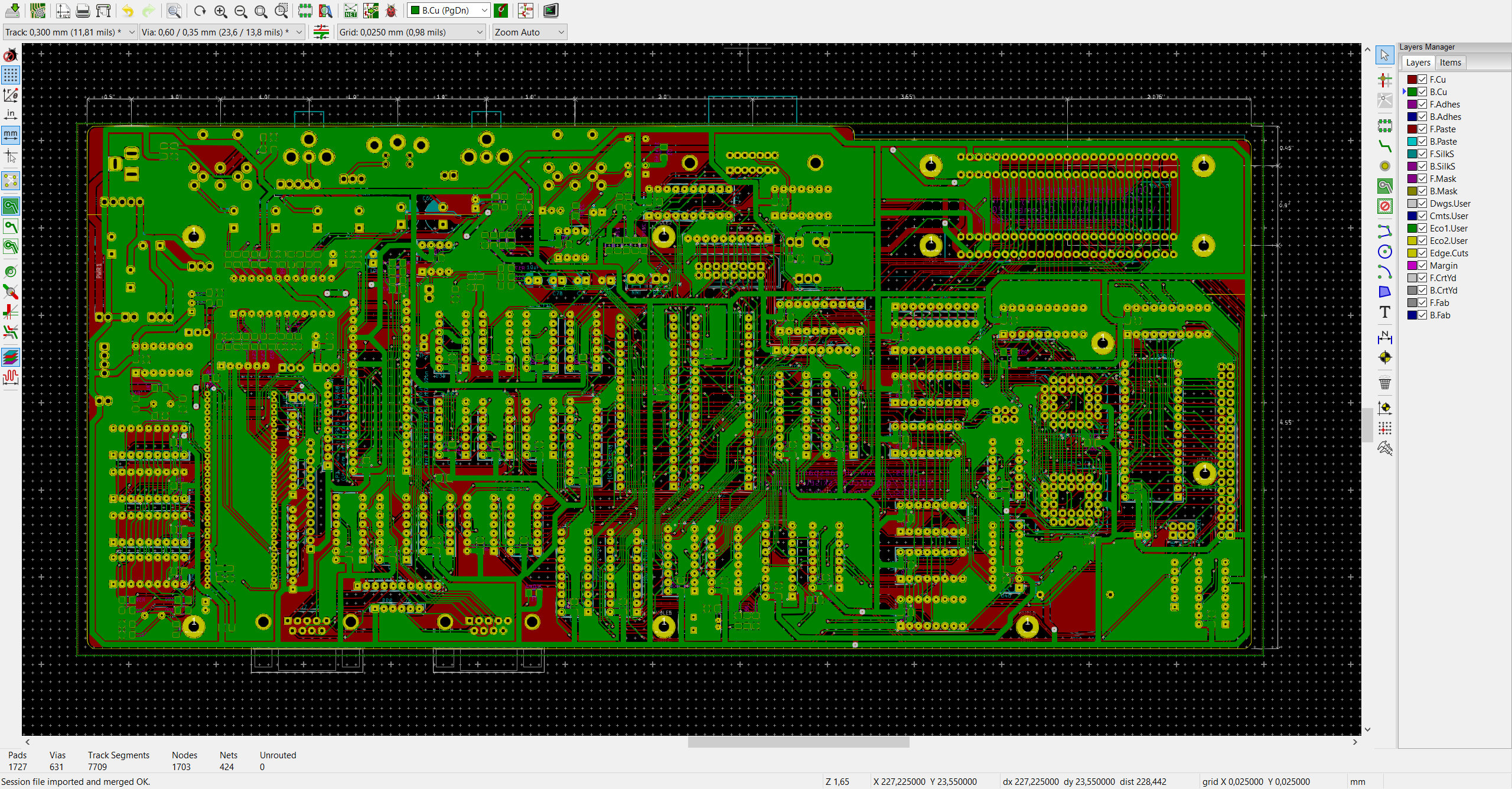Toggle the F.Cu layer checkbox
Screen dimensions: 1512x789
tap(1422, 79)
